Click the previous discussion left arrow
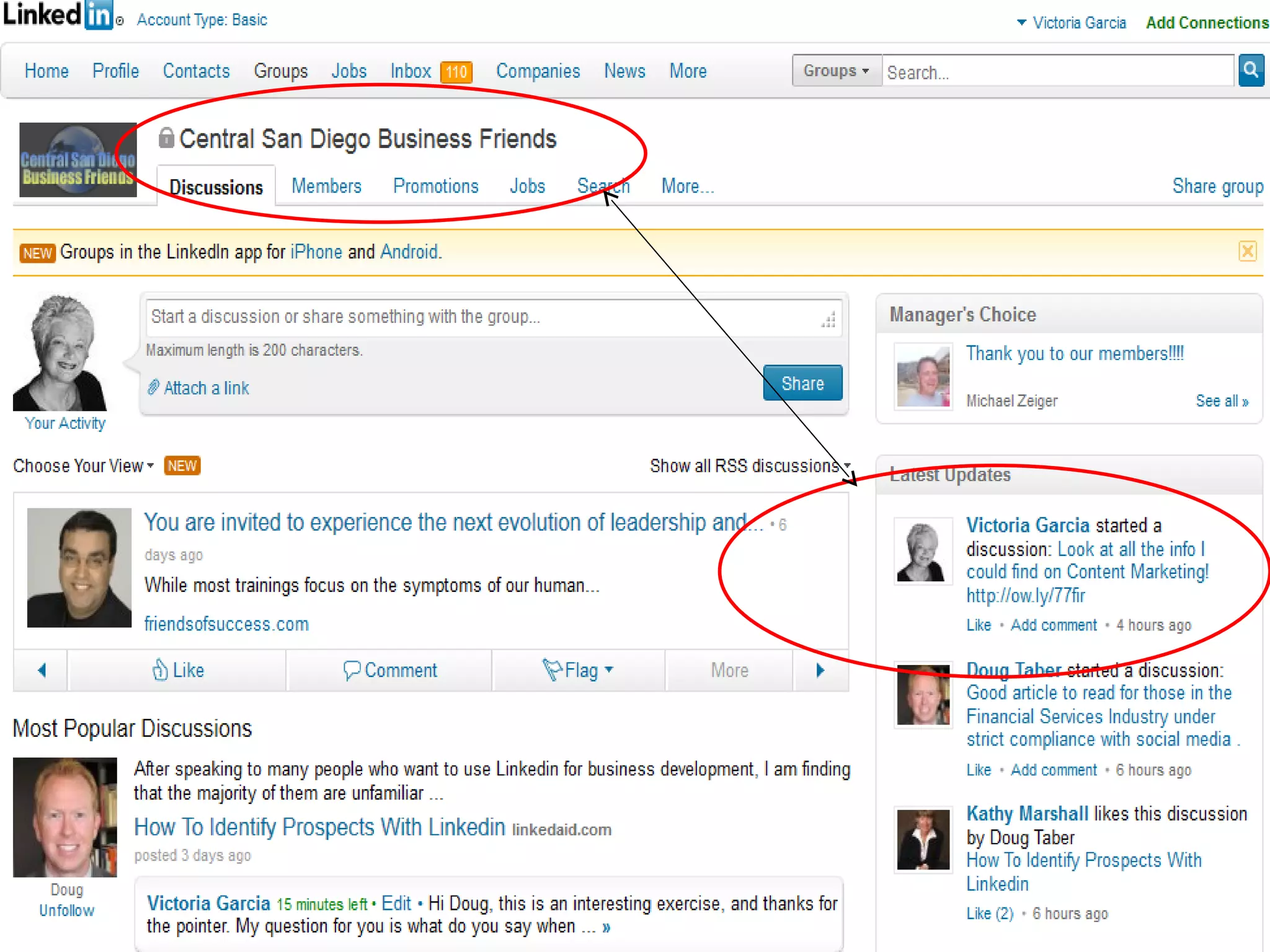Screen dimensions: 1270x952 pos(42,670)
